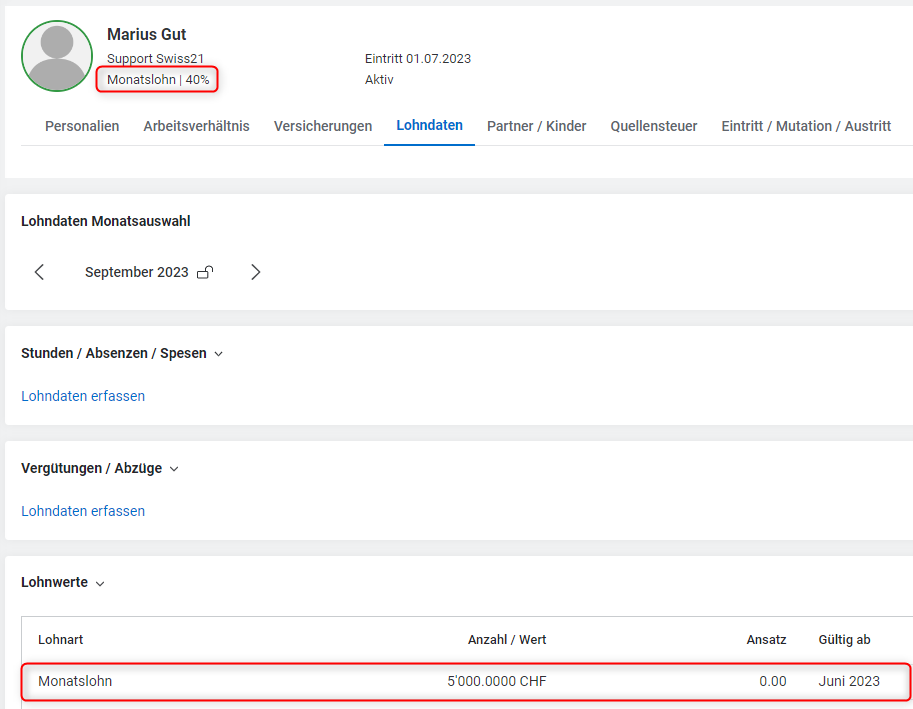Open the Personalien tab

tap(82, 126)
